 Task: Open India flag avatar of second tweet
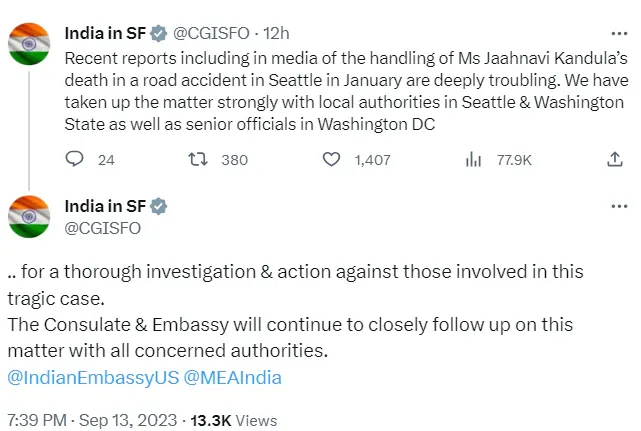[x=29, y=217]
